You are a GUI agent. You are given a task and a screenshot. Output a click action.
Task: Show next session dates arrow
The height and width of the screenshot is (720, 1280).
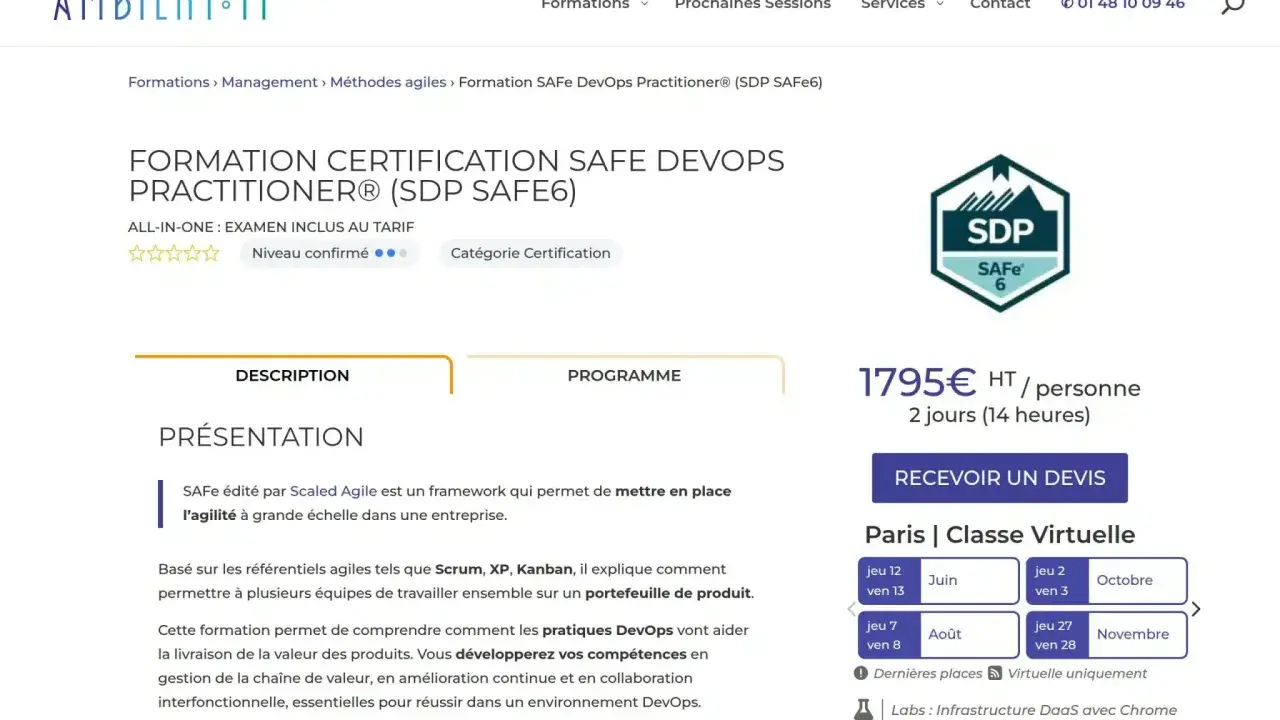coord(1196,609)
